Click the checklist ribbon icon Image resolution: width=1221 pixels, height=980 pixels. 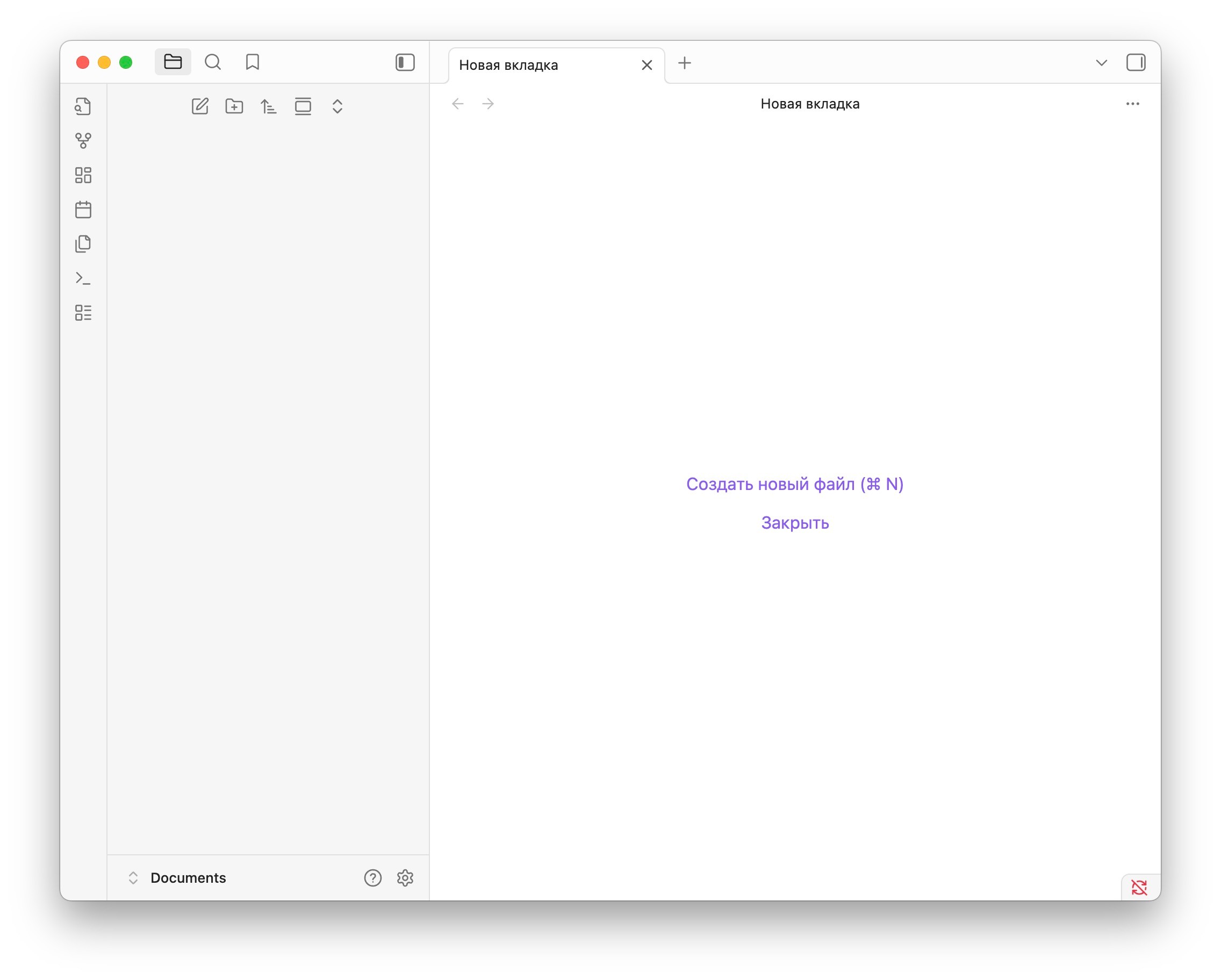(83, 313)
